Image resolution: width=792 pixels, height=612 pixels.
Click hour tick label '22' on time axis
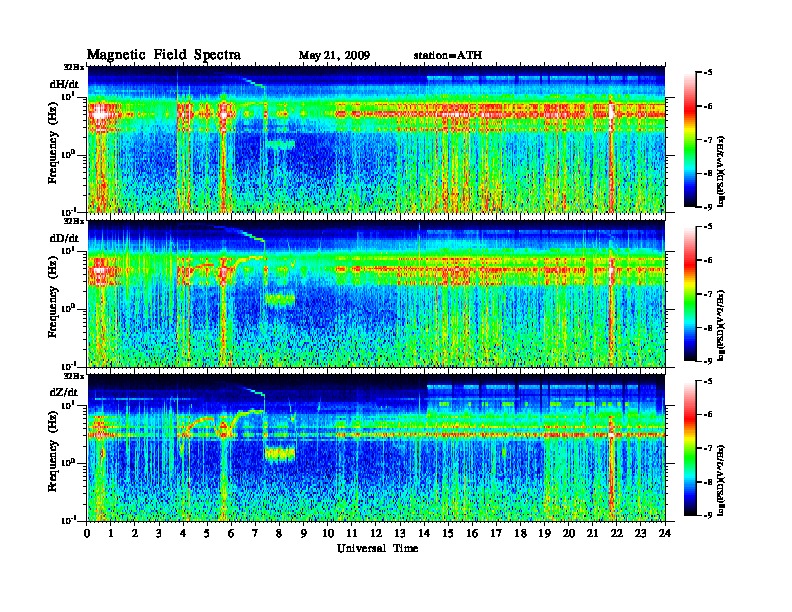(617, 534)
